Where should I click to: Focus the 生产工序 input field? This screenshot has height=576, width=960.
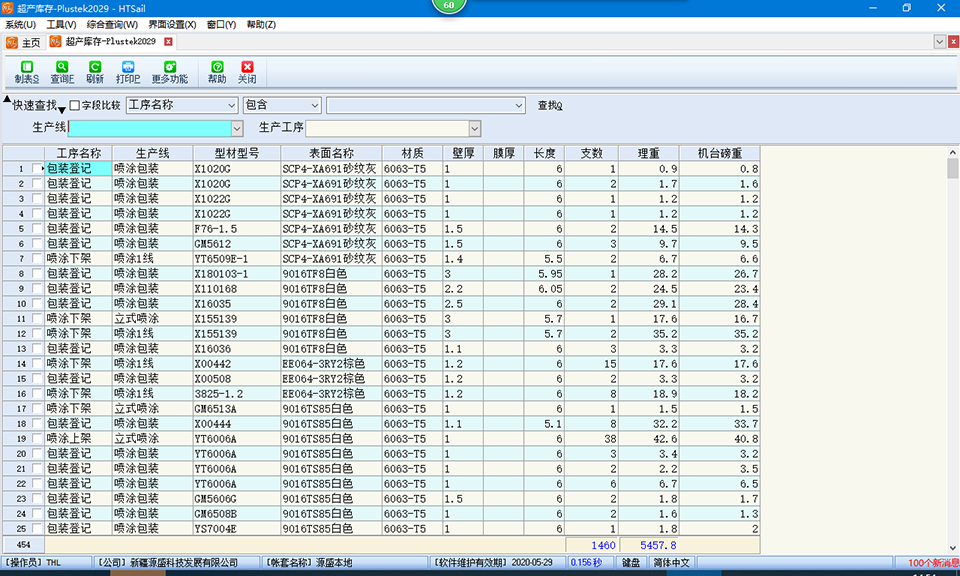coord(388,128)
